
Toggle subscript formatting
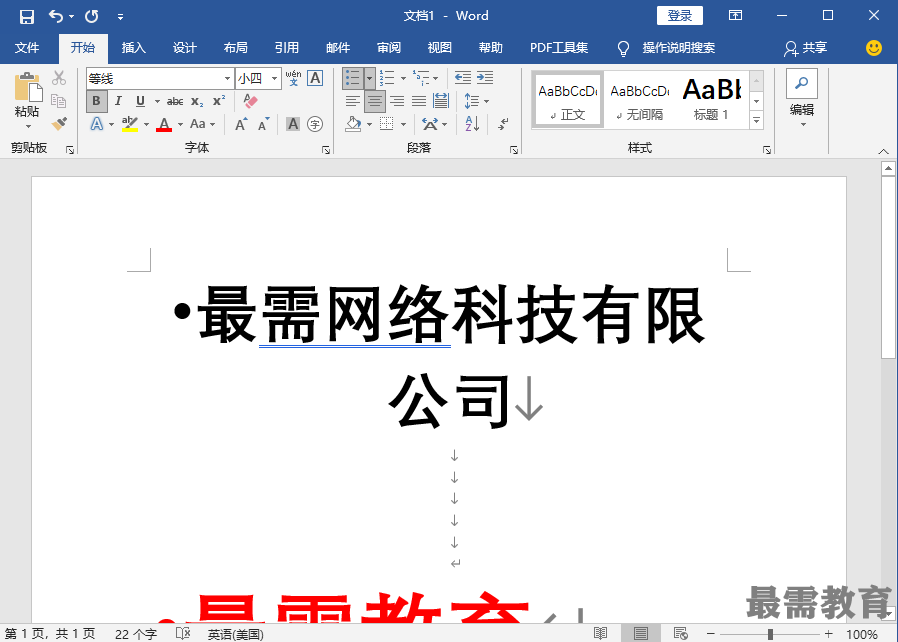coord(197,101)
